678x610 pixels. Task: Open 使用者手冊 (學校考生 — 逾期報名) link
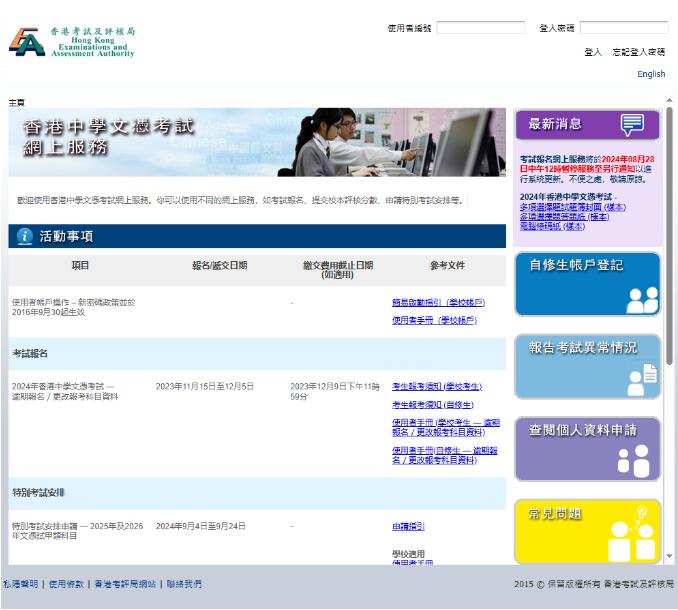(446, 427)
